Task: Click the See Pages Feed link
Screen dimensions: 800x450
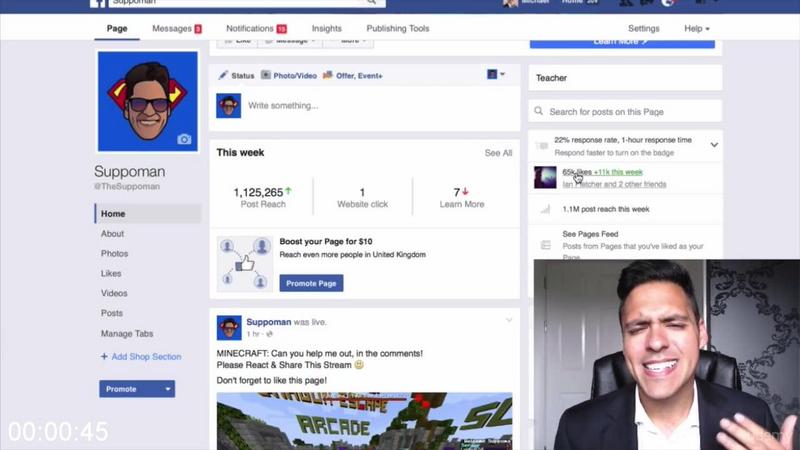Action: [590, 234]
